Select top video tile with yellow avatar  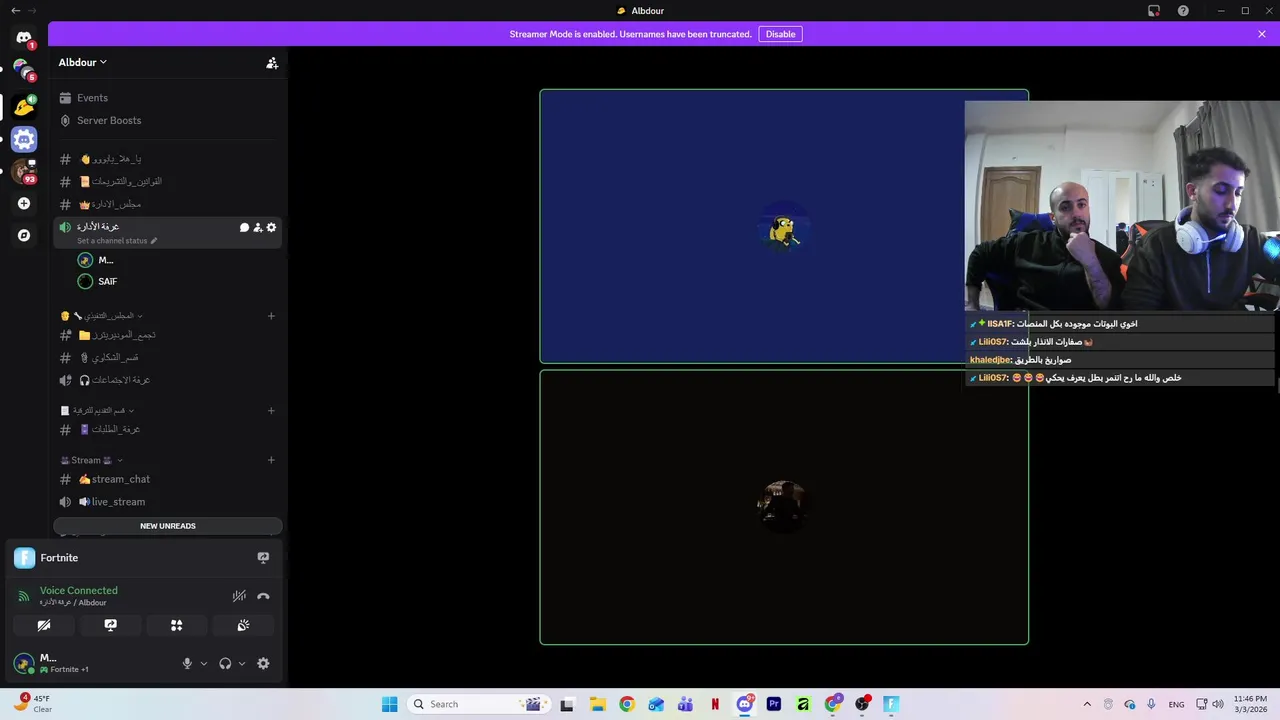[x=784, y=227]
